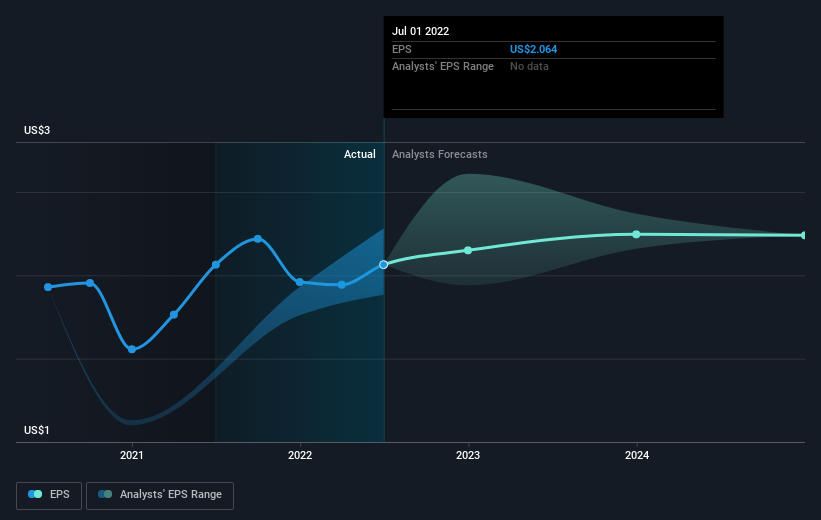Select the 2023 forecast EPS data point
This screenshot has height=520, width=821.
468,250
